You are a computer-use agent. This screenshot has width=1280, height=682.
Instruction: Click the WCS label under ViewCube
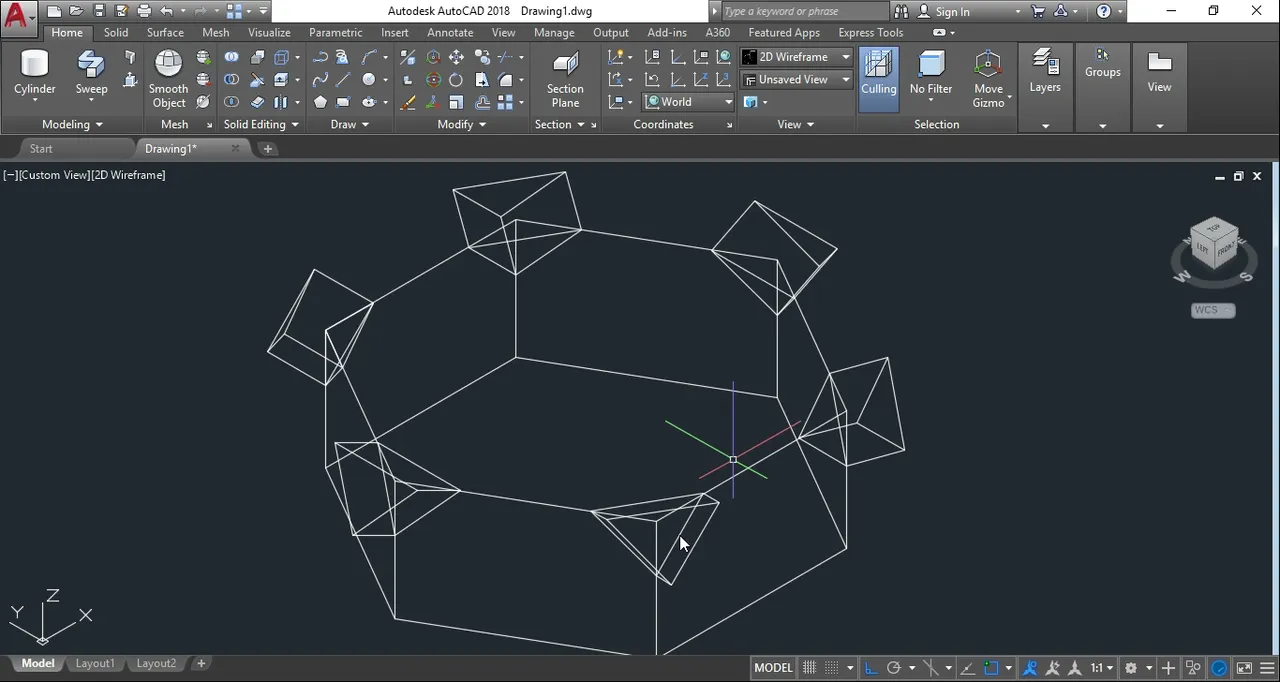[x=1213, y=310]
